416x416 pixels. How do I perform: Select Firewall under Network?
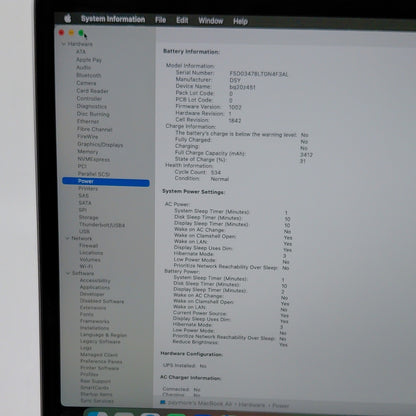point(89,246)
